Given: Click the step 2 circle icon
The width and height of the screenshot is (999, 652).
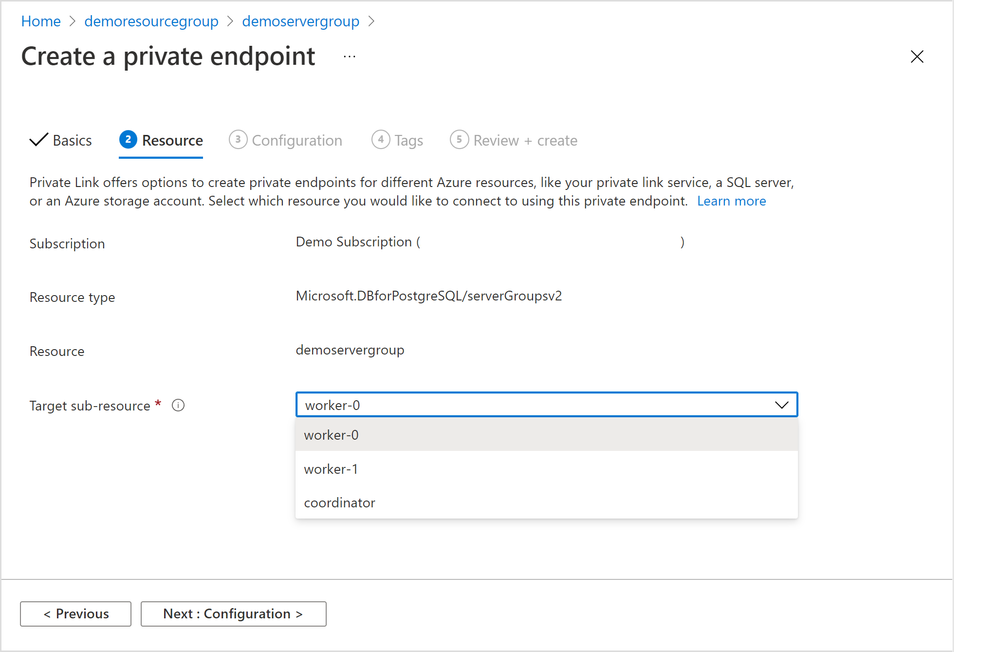Looking at the screenshot, I should click(128, 140).
